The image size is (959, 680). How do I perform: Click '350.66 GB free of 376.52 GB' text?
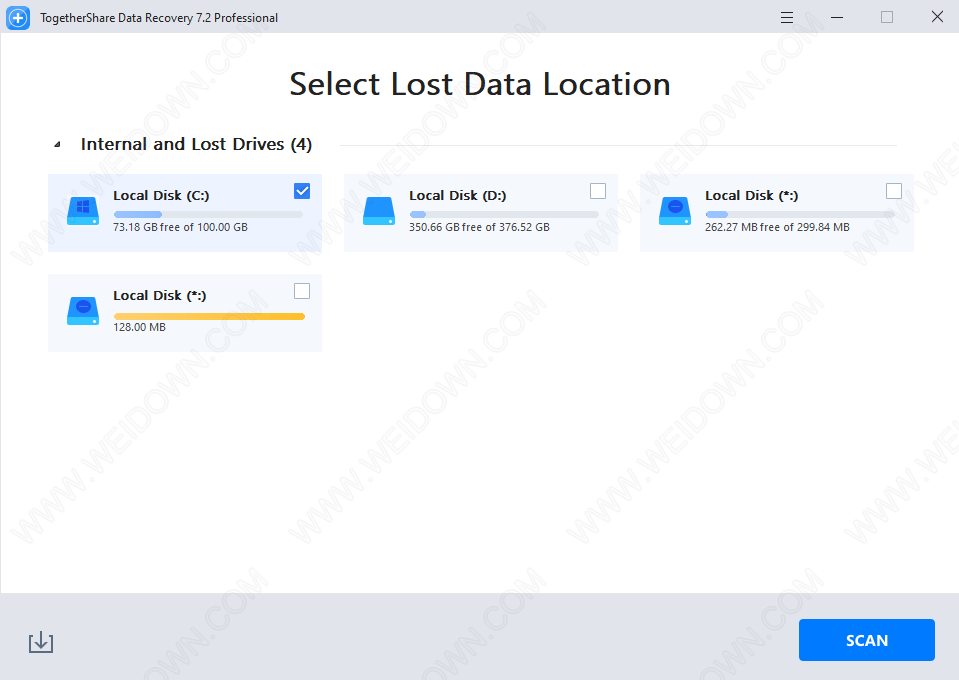[x=480, y=227]
